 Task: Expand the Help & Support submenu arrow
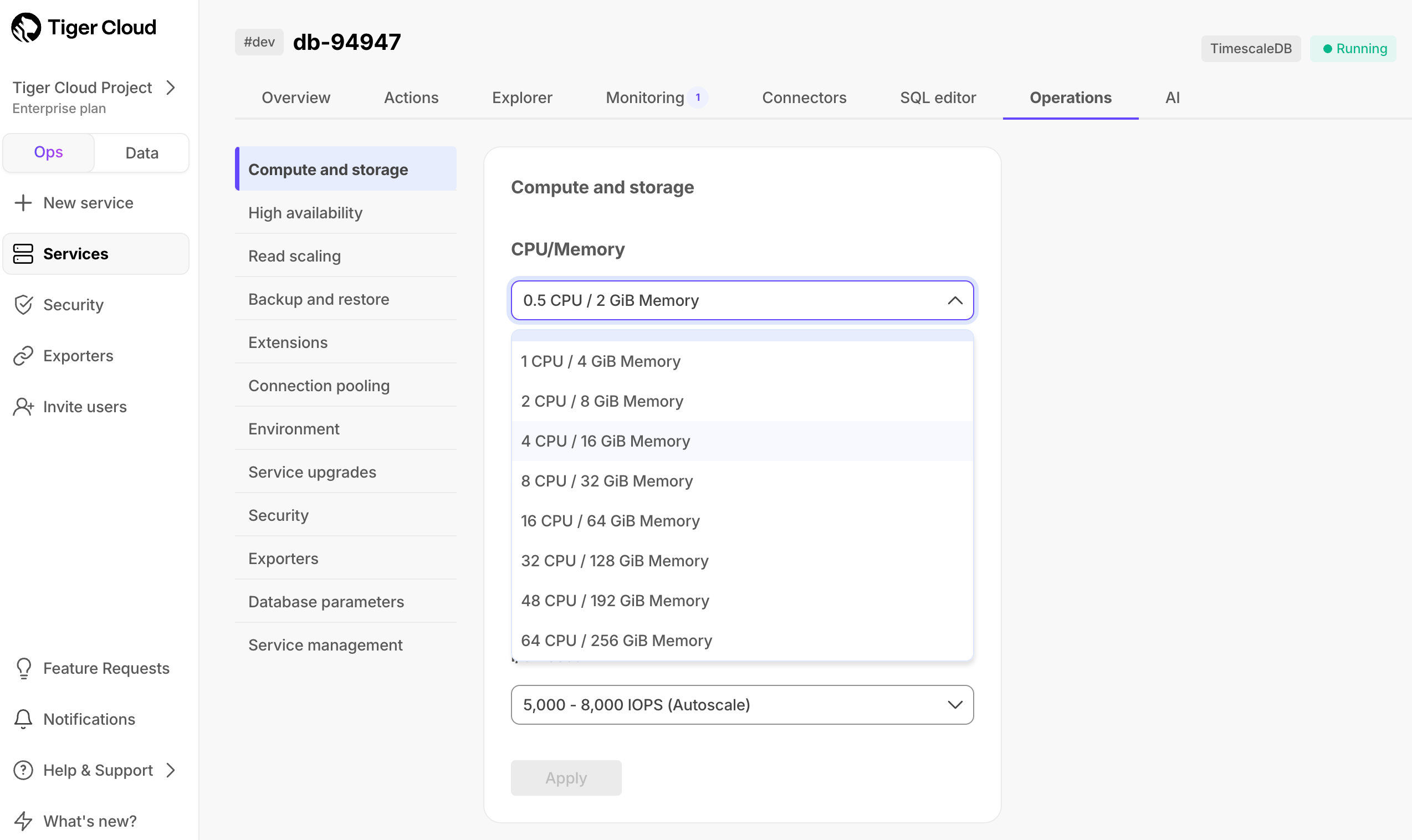pos(171,770)
